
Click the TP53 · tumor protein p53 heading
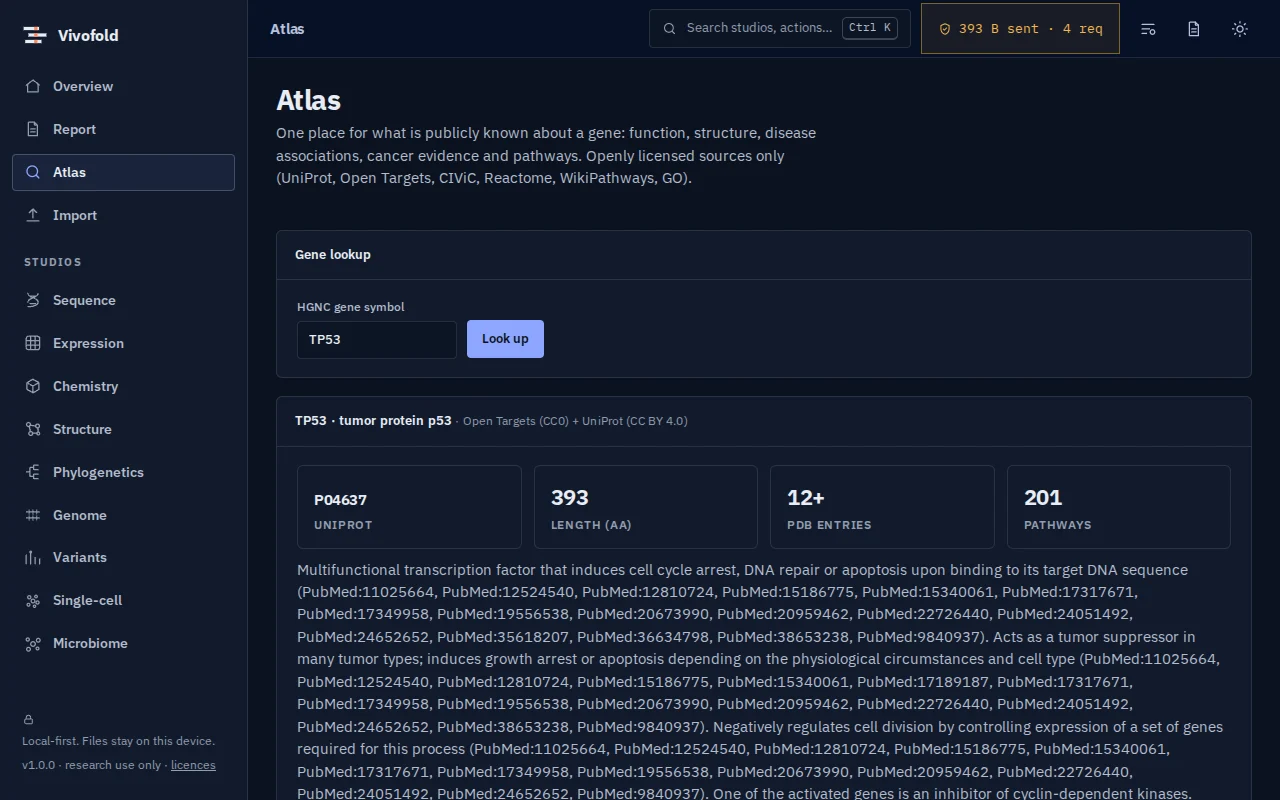click(x=373, y=421)
